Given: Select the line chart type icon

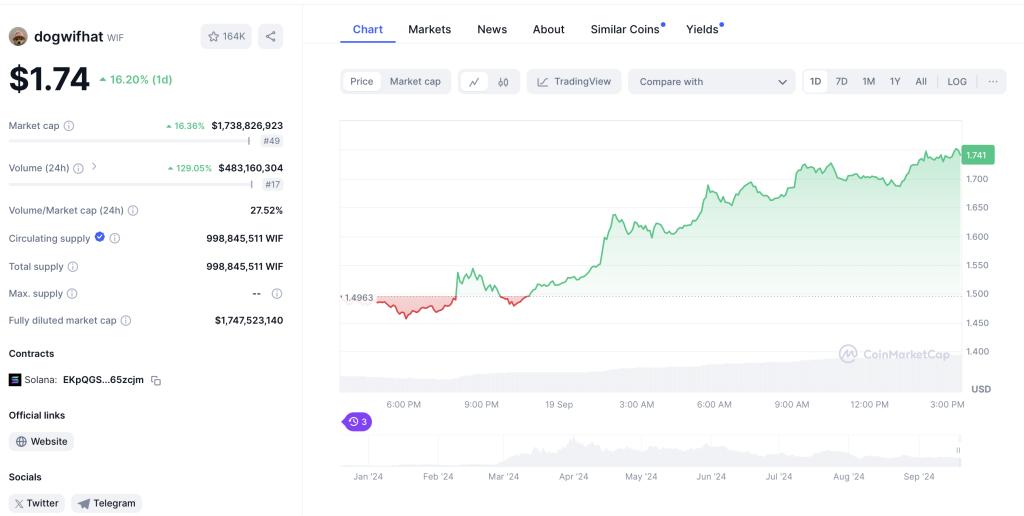Looking at the screenshot, I should tap(475, 82).
